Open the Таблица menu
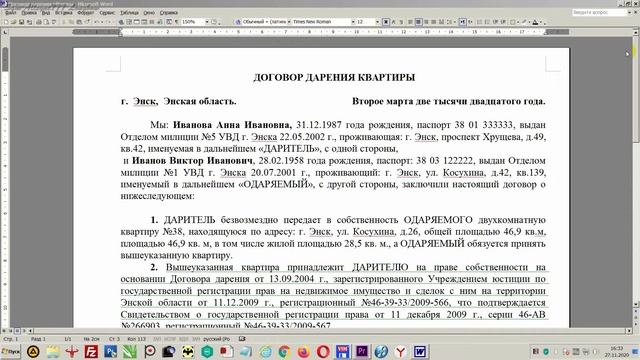 click(129, 13)
